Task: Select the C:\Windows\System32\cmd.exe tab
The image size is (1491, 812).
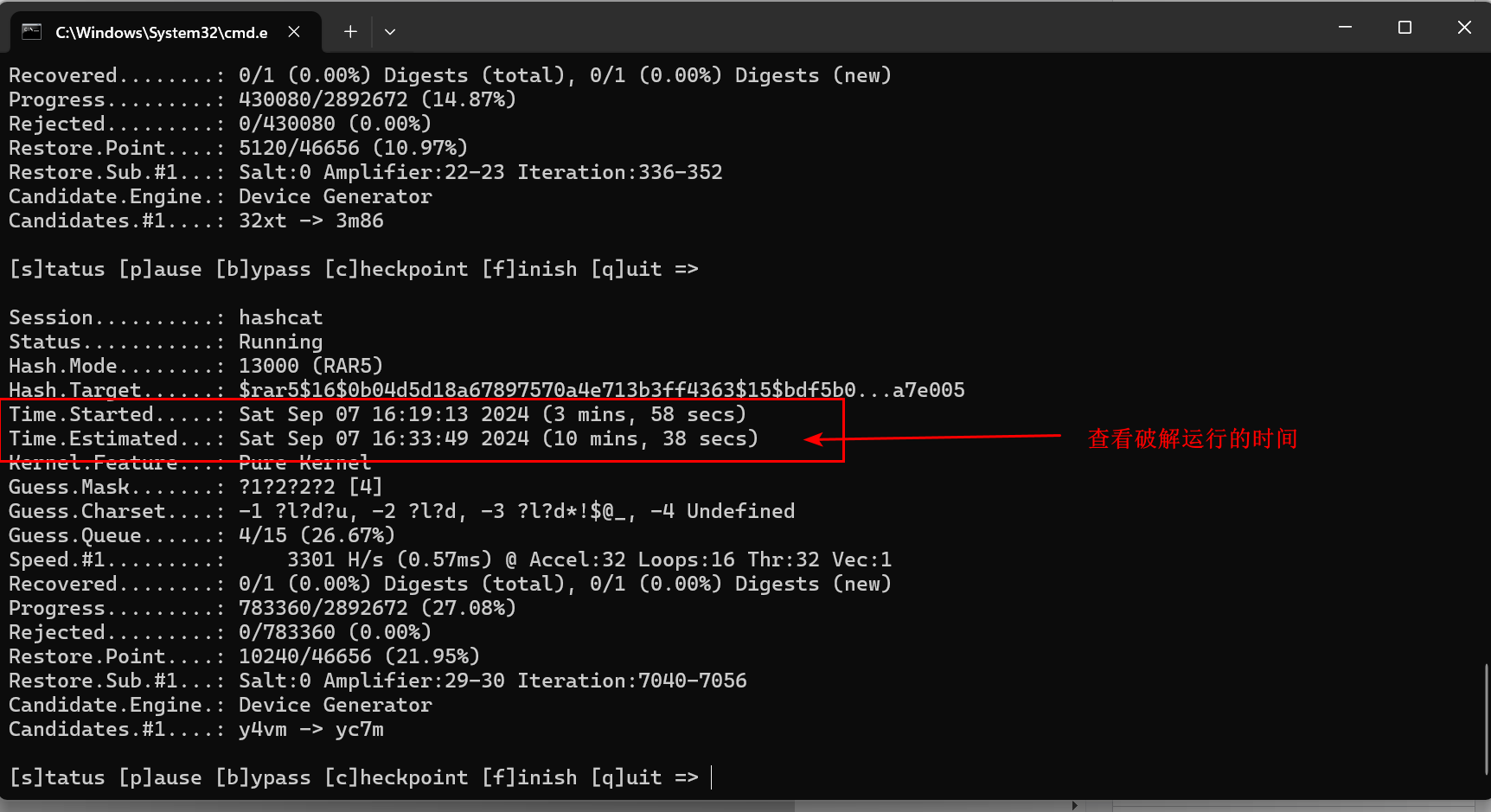Action: pos(166,32)
